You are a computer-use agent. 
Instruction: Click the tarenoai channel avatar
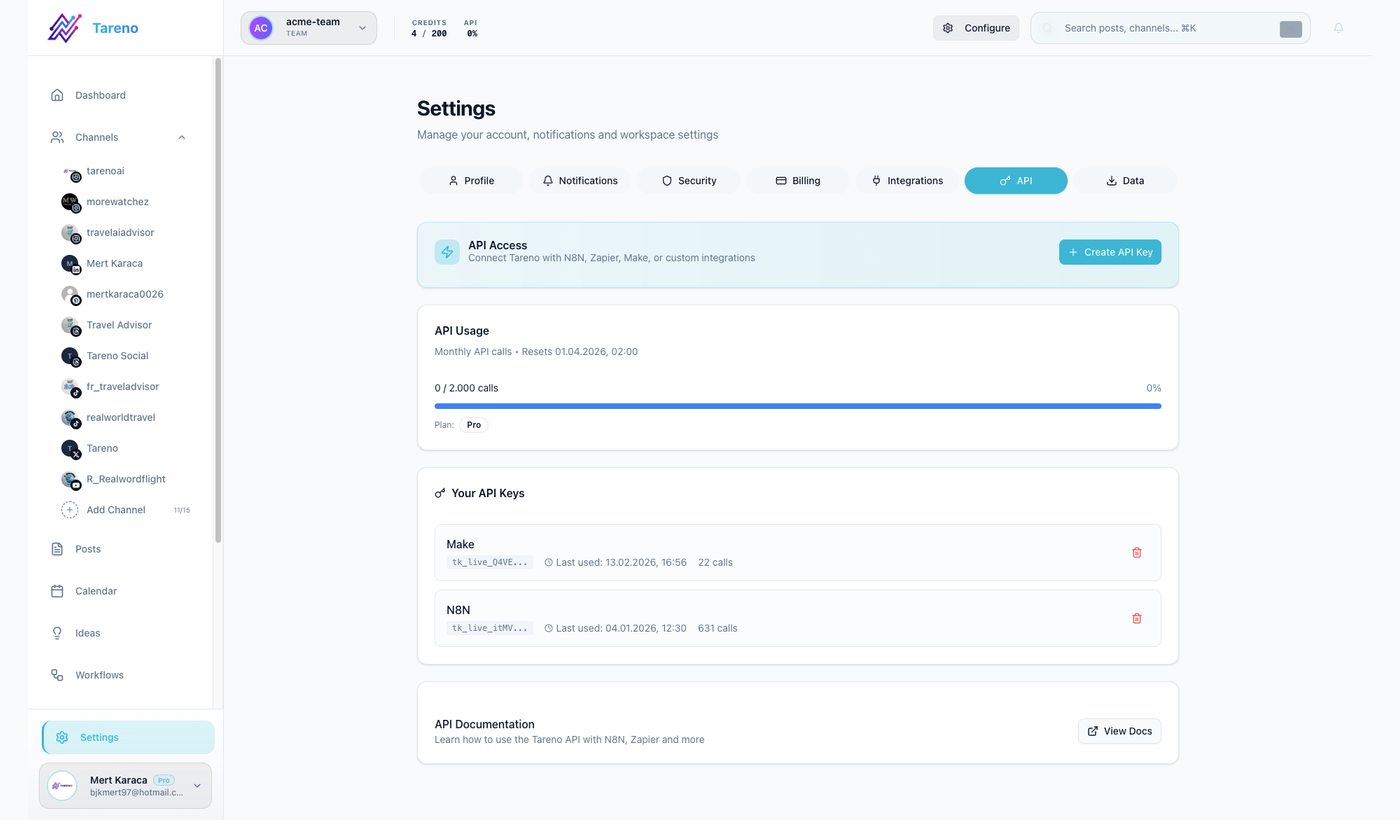[70, 172]
